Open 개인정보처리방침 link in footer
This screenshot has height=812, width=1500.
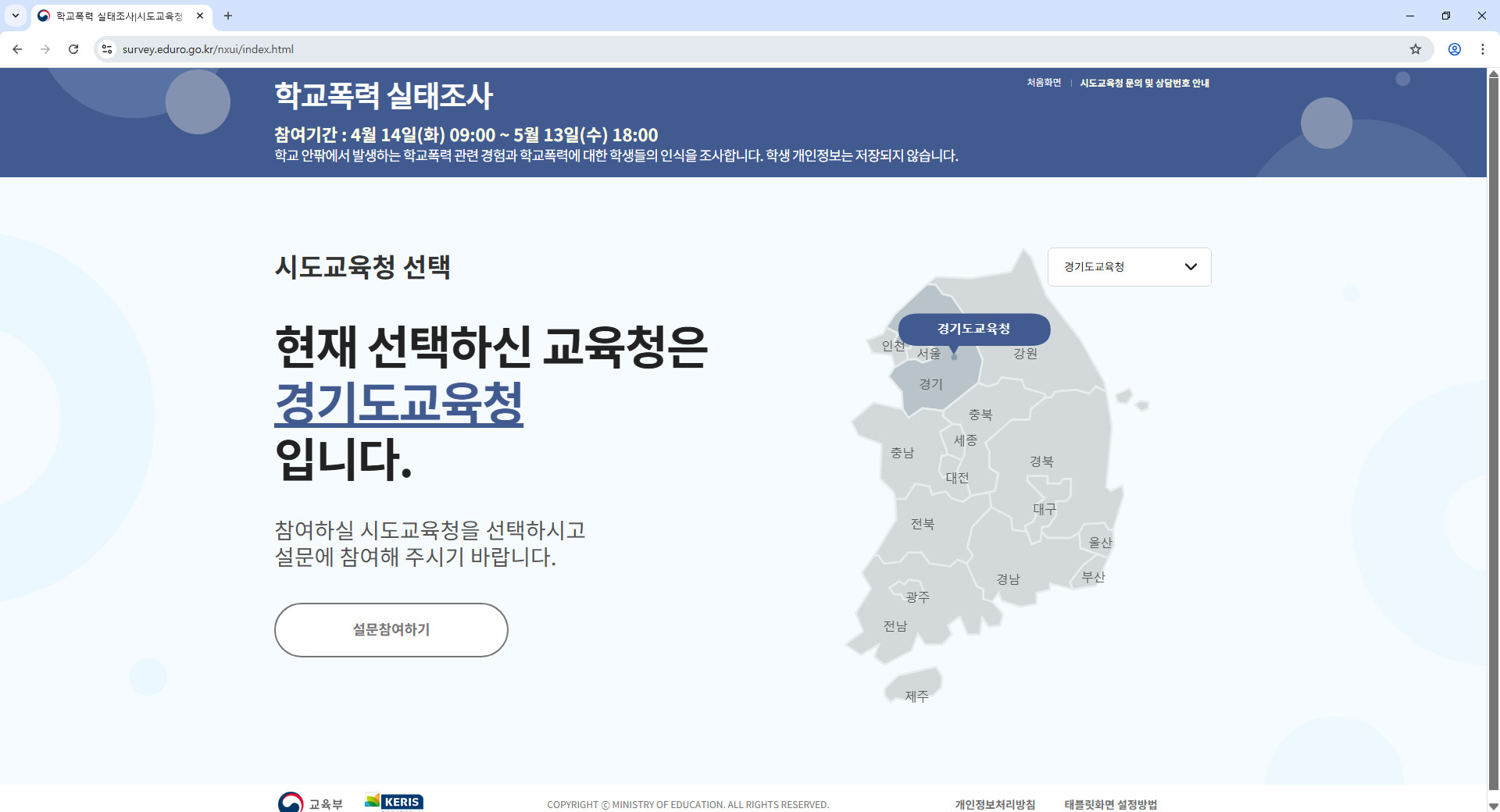995,804
